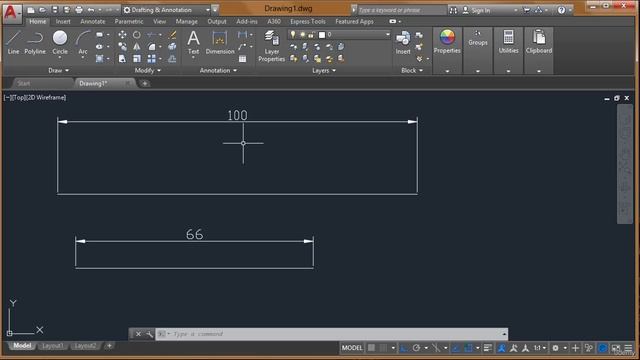Choose the Move tool in Modify panel
The width and height of the screenshot is (640, 360).
(122, 35)
